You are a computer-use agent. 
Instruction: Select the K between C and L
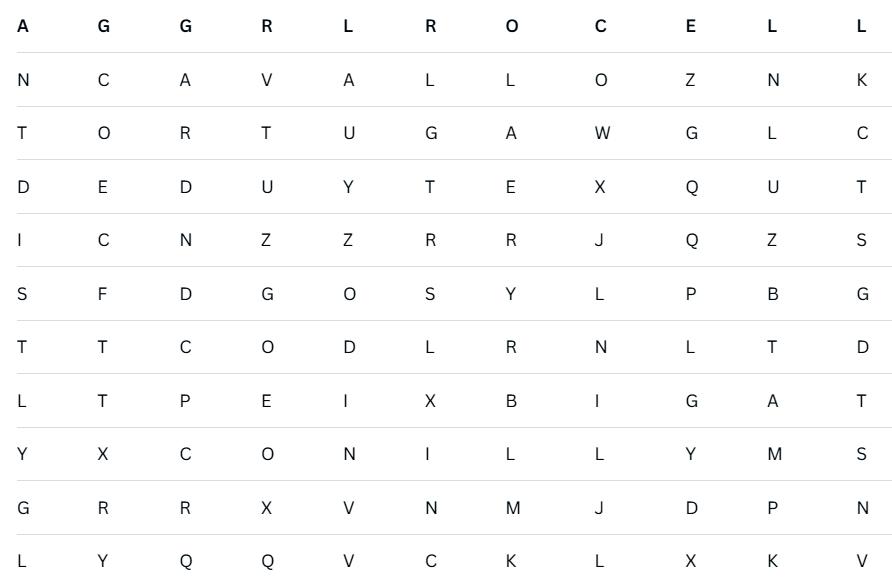[510, 562]
